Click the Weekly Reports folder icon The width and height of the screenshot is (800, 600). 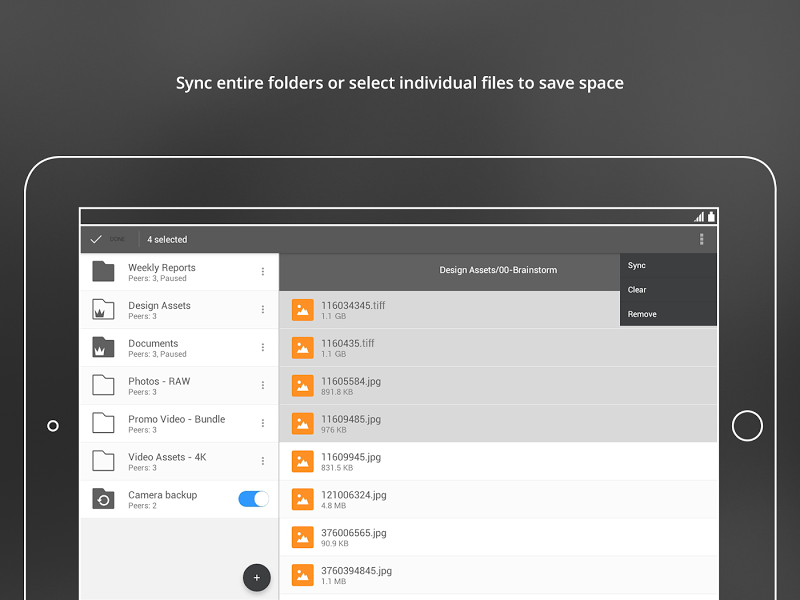pyautogui.click(x=103, y=271)
